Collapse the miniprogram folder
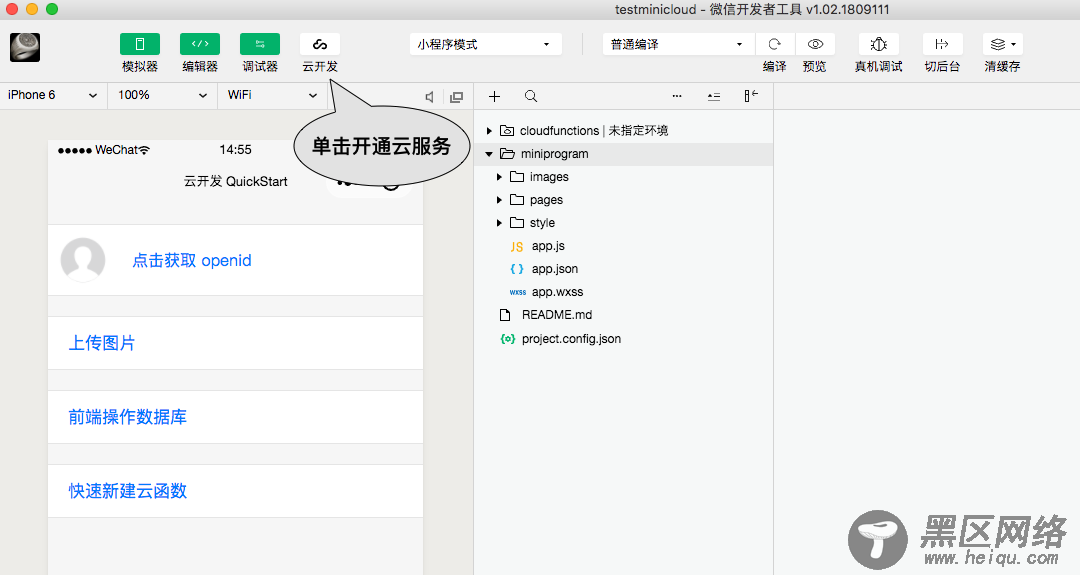Screen dimensions: 1080x575 point(489,154)
